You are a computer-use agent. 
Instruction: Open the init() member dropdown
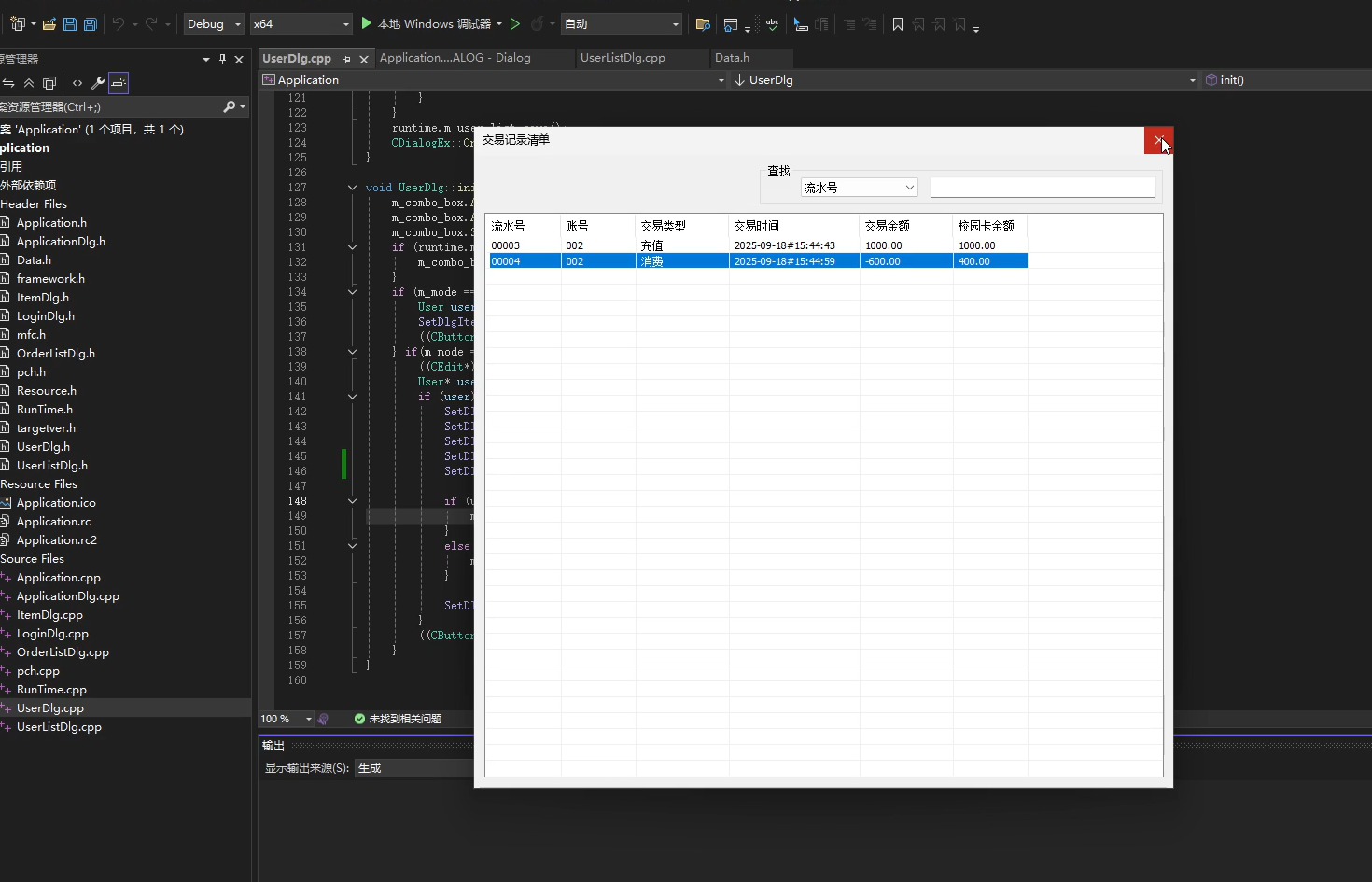[1286, 79]
